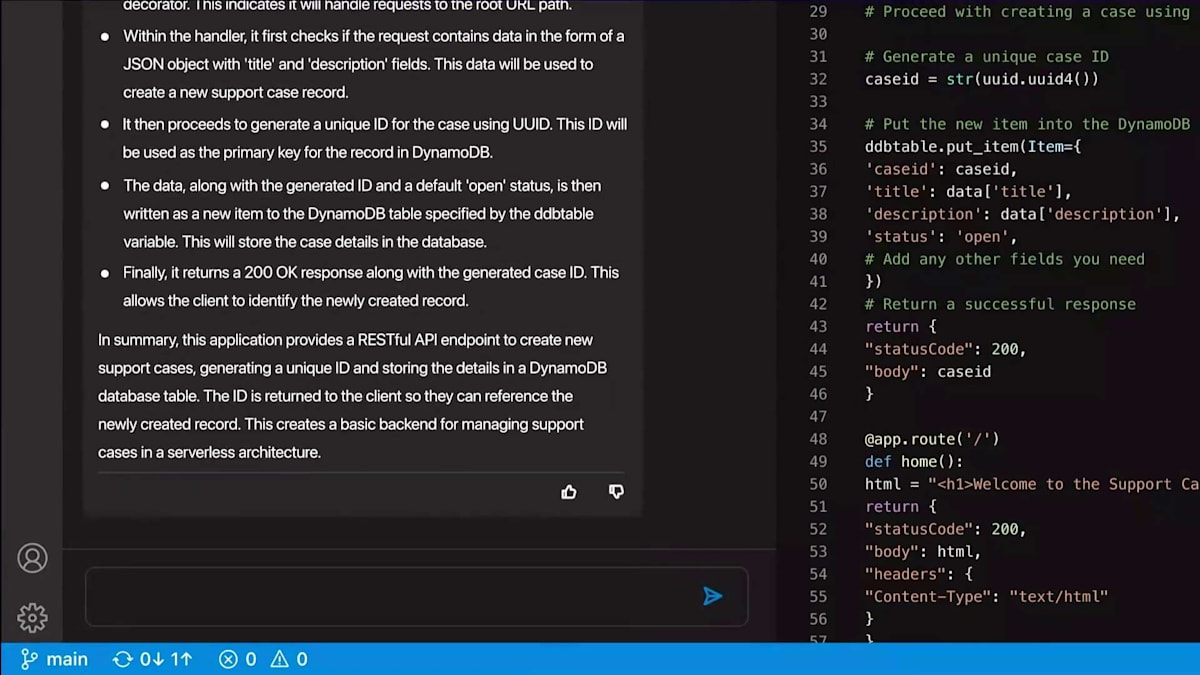Viewport: 1200px width, 675px height.
Task: Click the line "'status': 'open',"
Action: pyautogui.click(x=941, y=236)
